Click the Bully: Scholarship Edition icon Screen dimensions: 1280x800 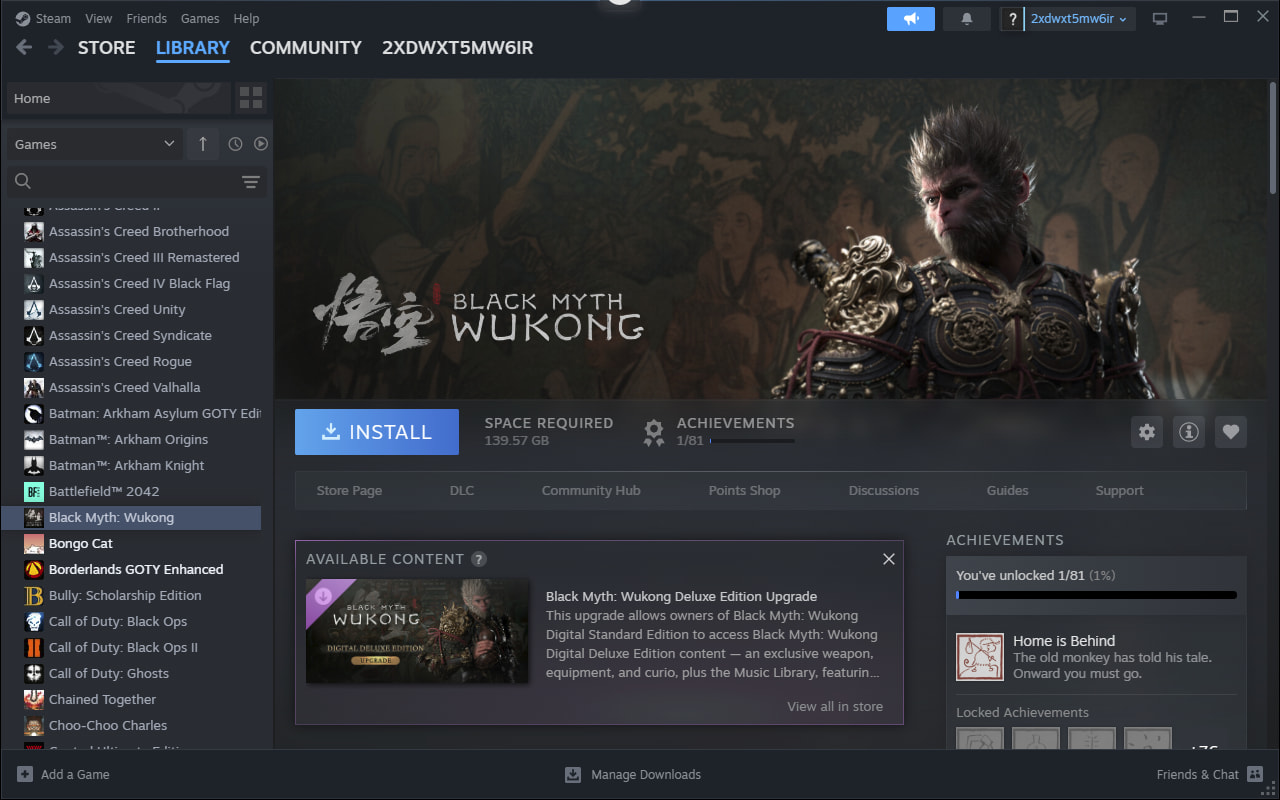[34, 595]
